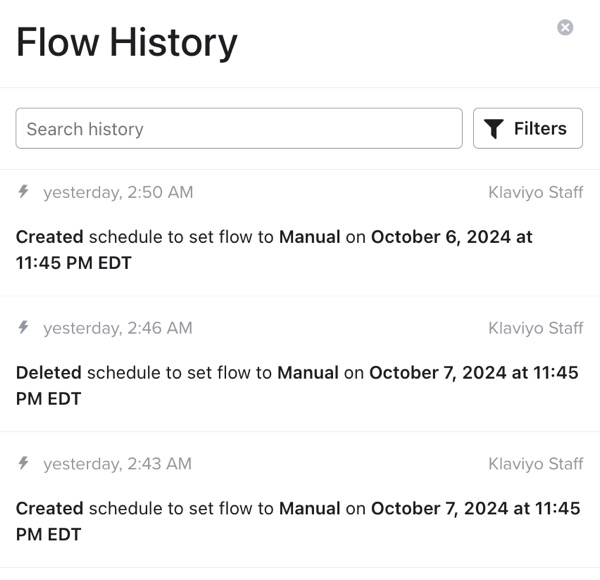Viewport: 600px width, 580px height.
Task: Close the Flow History panel
Action: [565, 28]
